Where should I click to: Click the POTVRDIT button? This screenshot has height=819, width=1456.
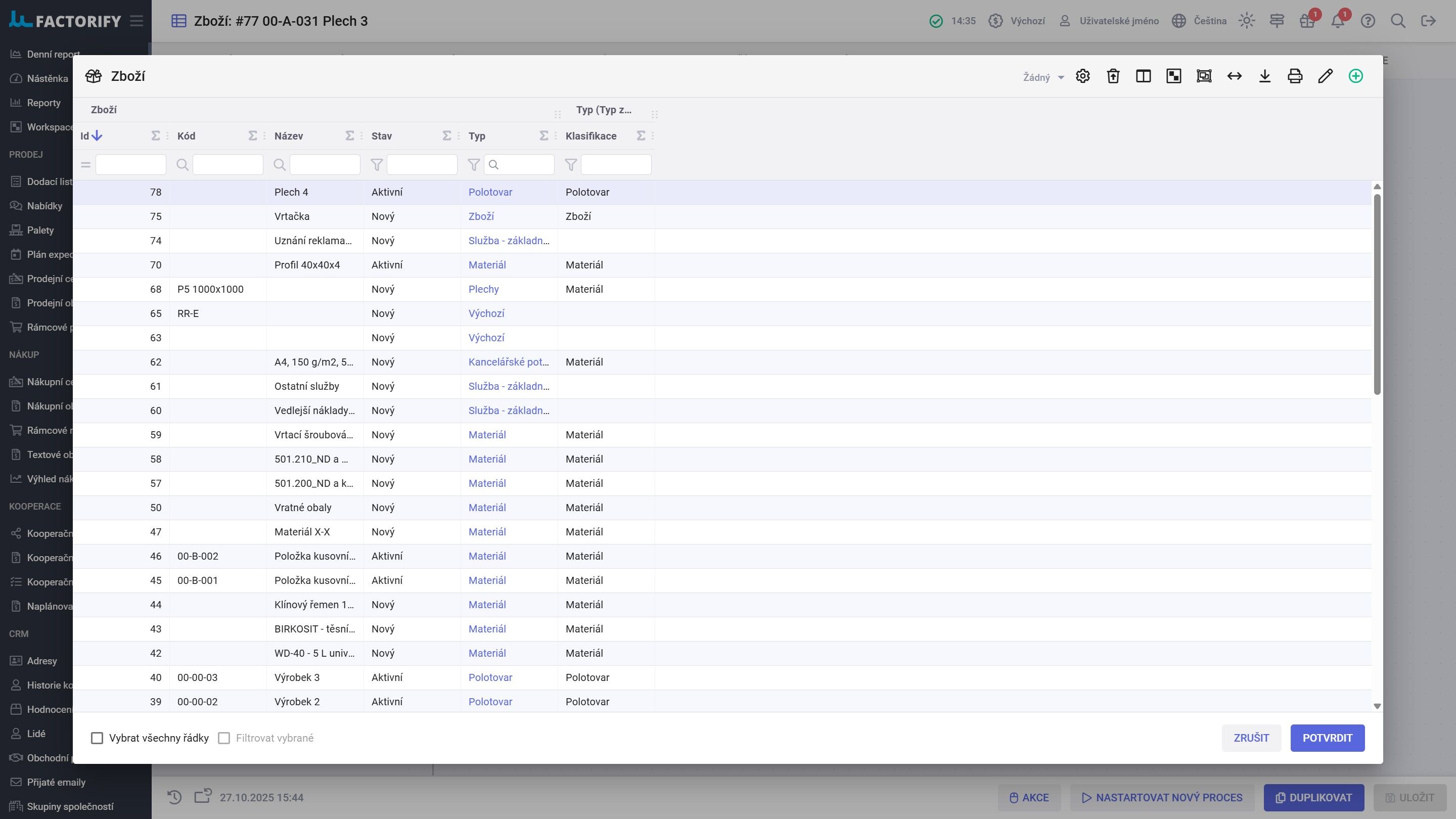[x=1327, y=738]
